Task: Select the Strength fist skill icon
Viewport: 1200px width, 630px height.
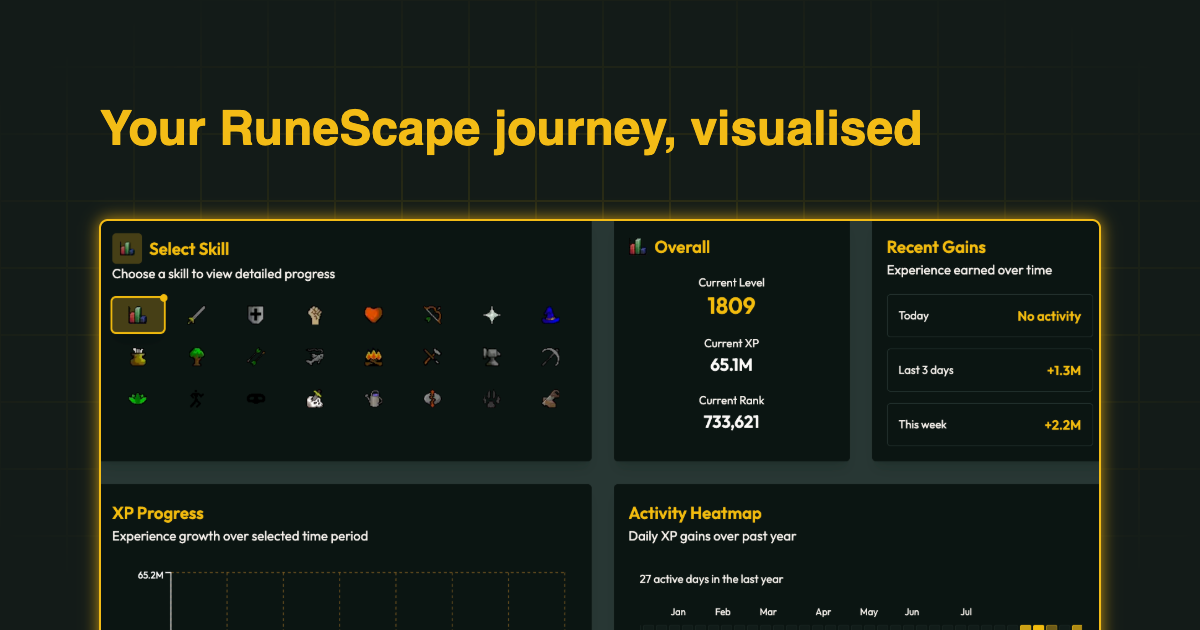Action: pos(314,314)
